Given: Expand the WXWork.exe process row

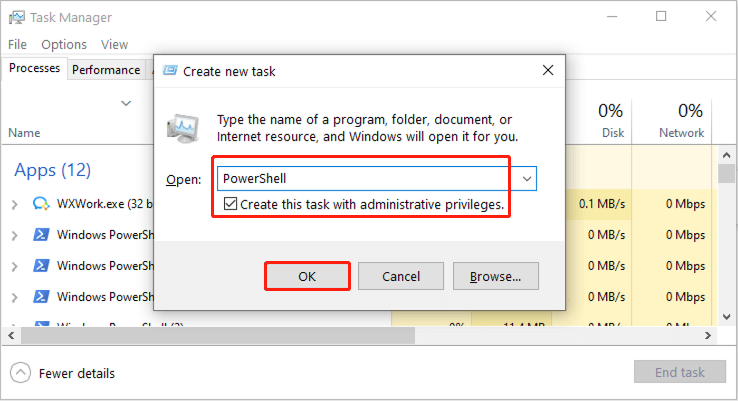Looking at the screenshot, I should click(x=15, y=205).
